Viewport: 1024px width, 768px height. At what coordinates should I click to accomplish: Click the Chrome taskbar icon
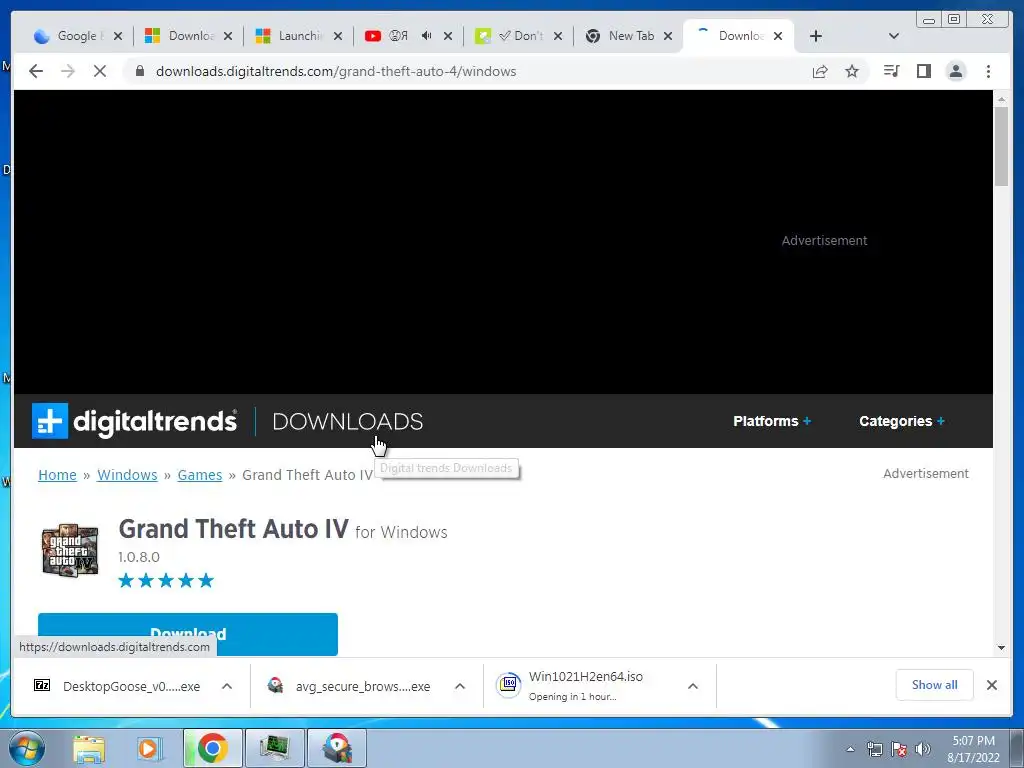click(212, 748)
